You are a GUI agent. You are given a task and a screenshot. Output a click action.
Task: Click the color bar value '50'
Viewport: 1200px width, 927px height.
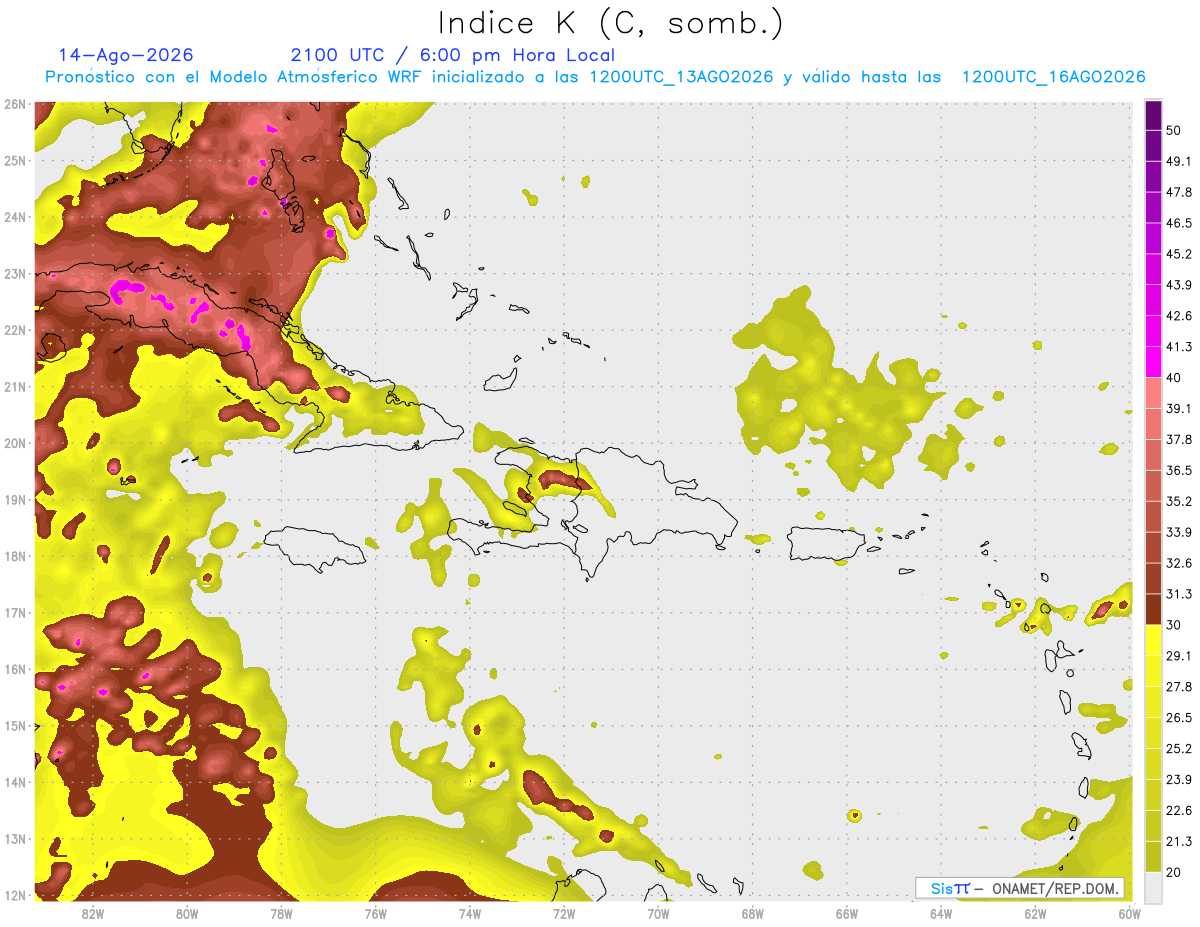1173,130
